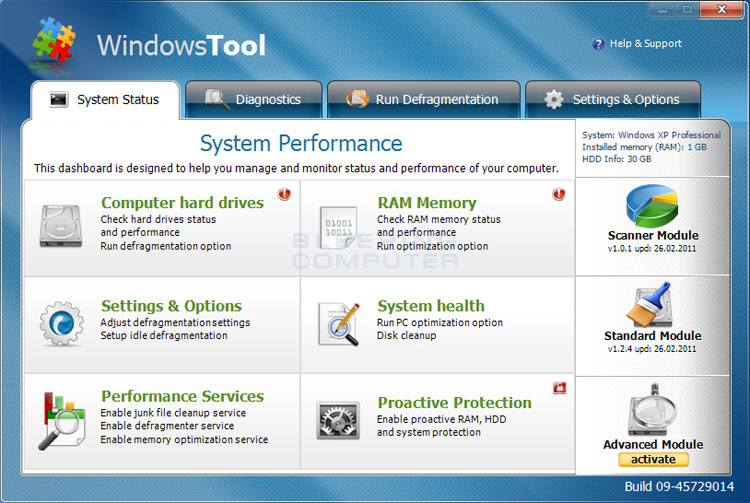The image size is (750, 503).
Task: Click 'Enable proactive RAM, HDD' text
Action: coord(441,419)
